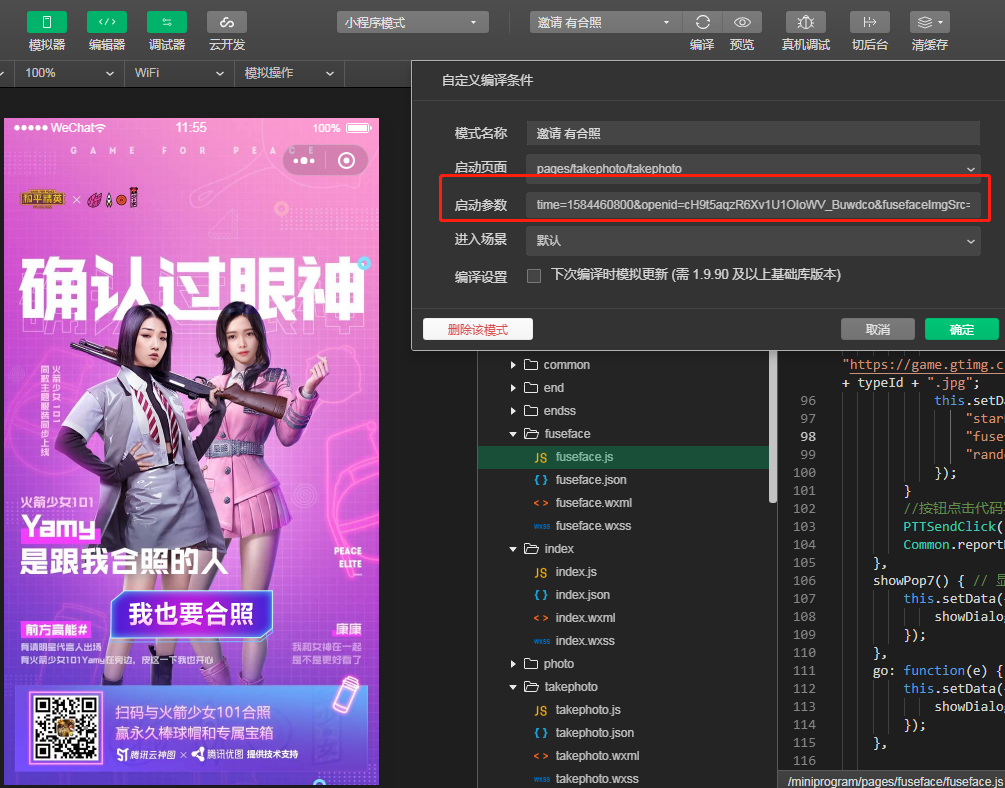Viewport: 1005px width, 788px height.
Task: Click the game.gtimg URL link in code
Action: point(927,365)
